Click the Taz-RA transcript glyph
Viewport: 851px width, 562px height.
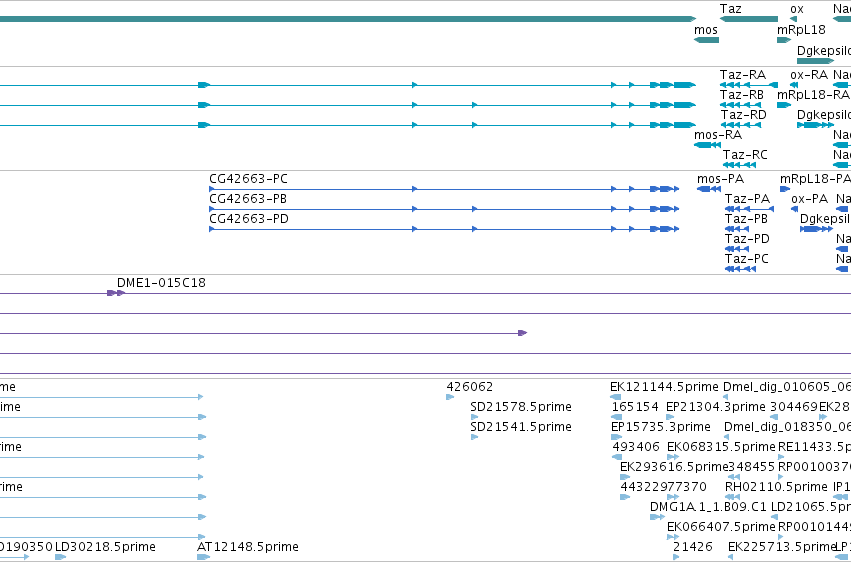click(x=748, y=85)
